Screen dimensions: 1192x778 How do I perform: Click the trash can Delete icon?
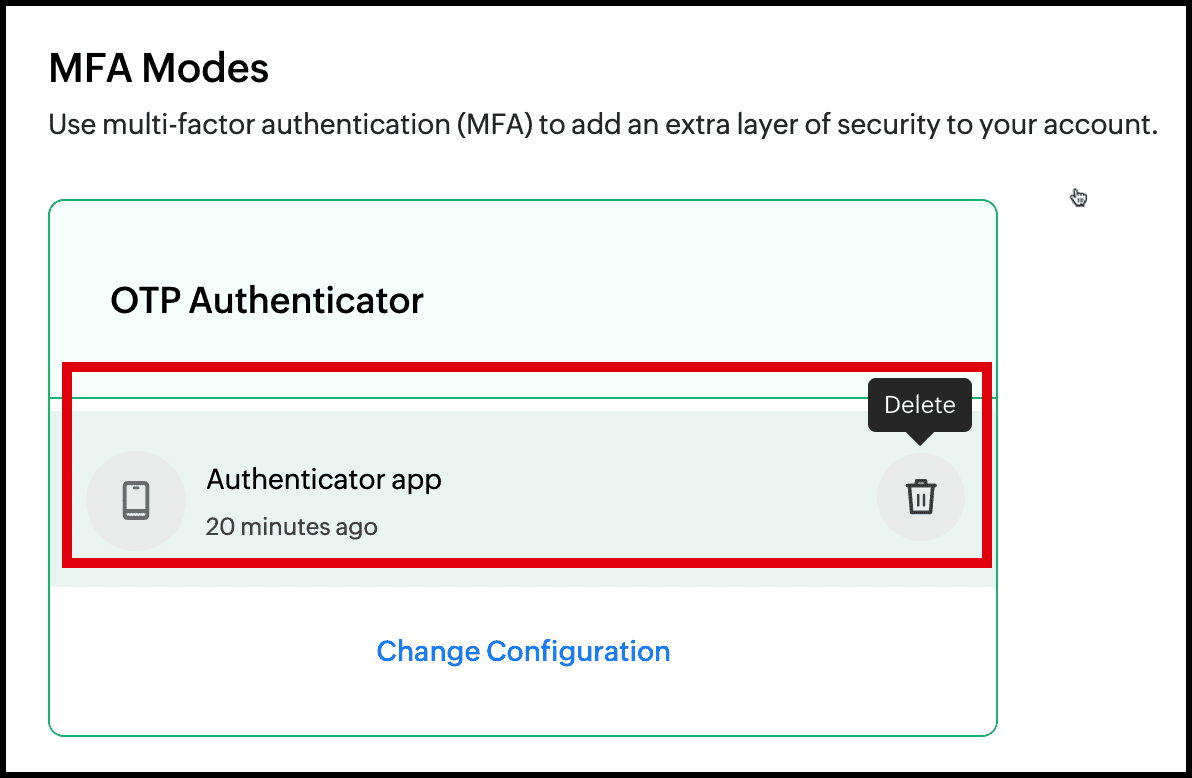tap(920, 497)
